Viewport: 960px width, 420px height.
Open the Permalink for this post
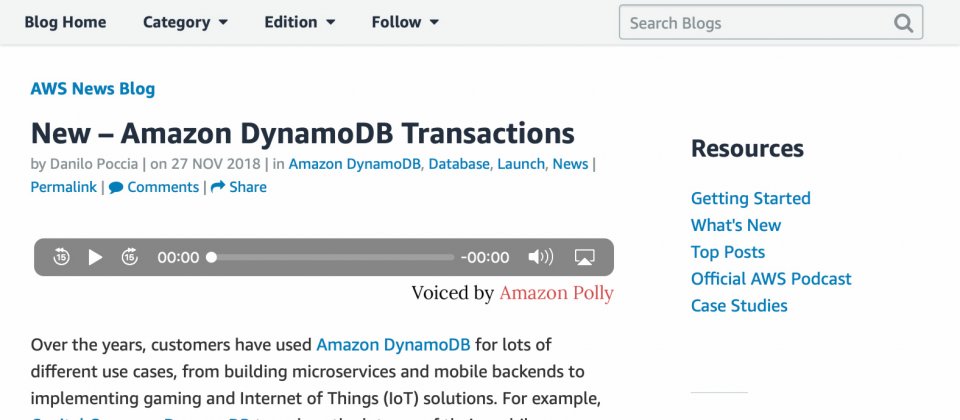[x=64, y=187]
